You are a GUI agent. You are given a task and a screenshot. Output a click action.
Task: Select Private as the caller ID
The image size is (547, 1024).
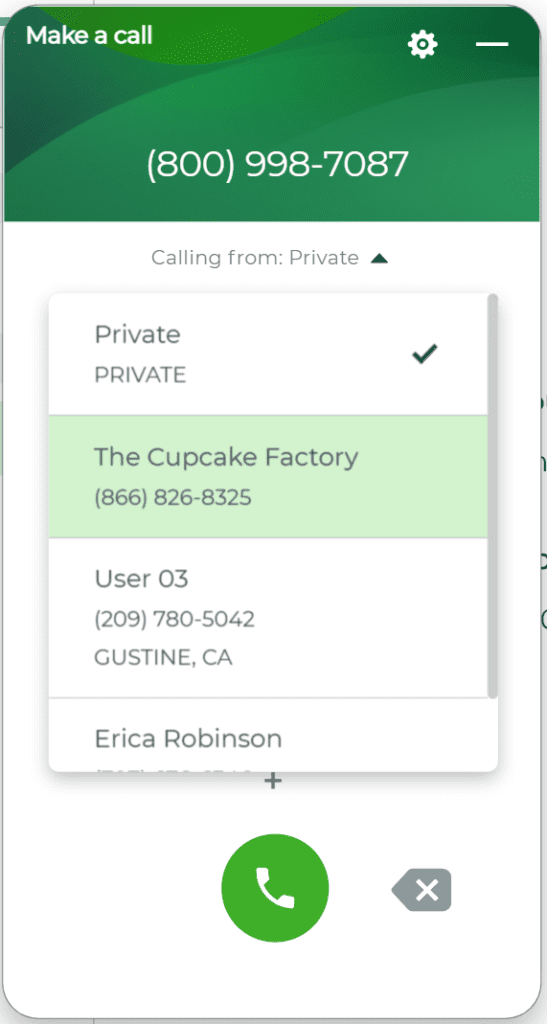point(268,354)
